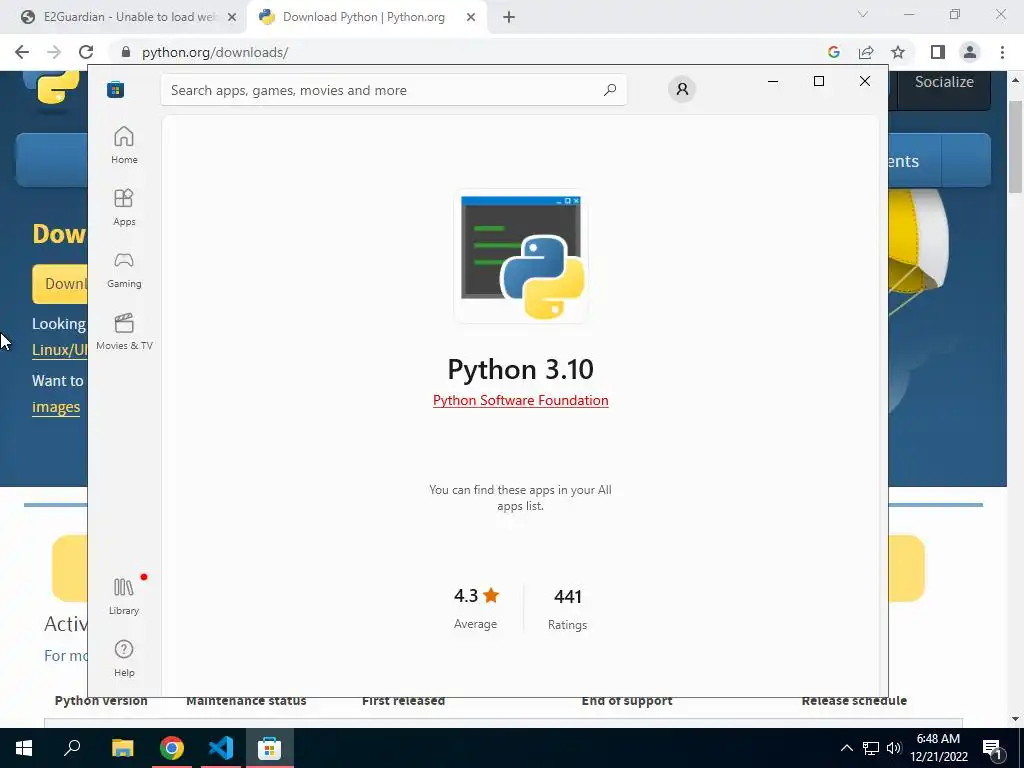Open a new Chrome tab
The width and height of the screenshot is (1024, 768).
coord(509,18)
